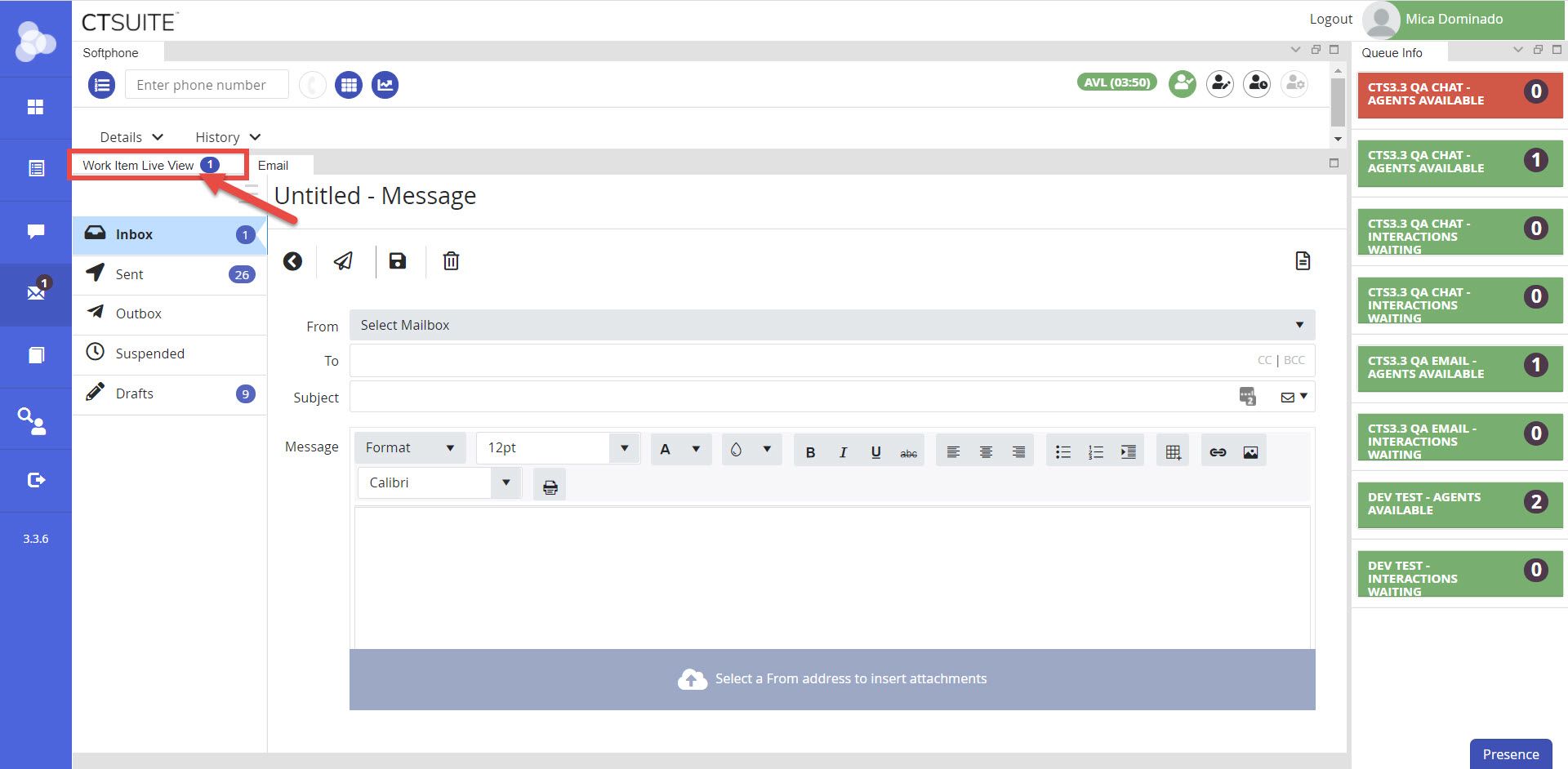
Task: Click the back arrow icon in message toolbar
Action: coord(292,261)
